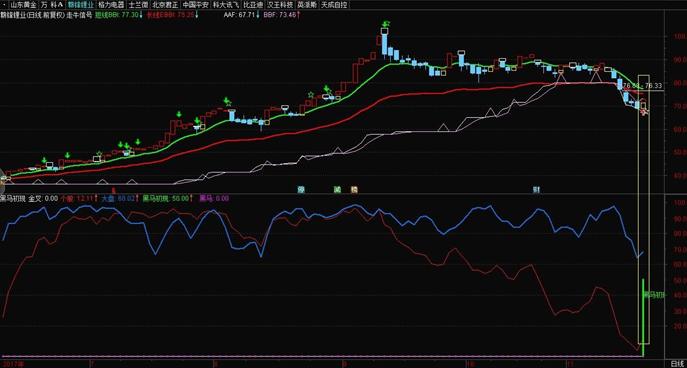Click the green 黑马初现: 50.00 readout
Viewport: 687px width, 368px height.
(x=167, y=198)
